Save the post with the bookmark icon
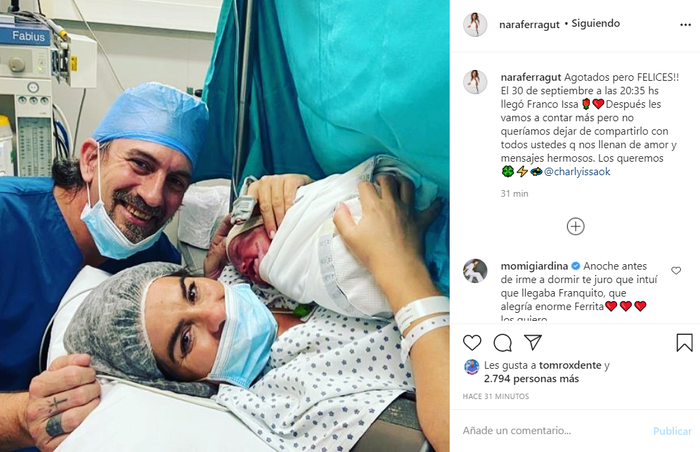The image size is (700, 452). (x=684, y=343)
